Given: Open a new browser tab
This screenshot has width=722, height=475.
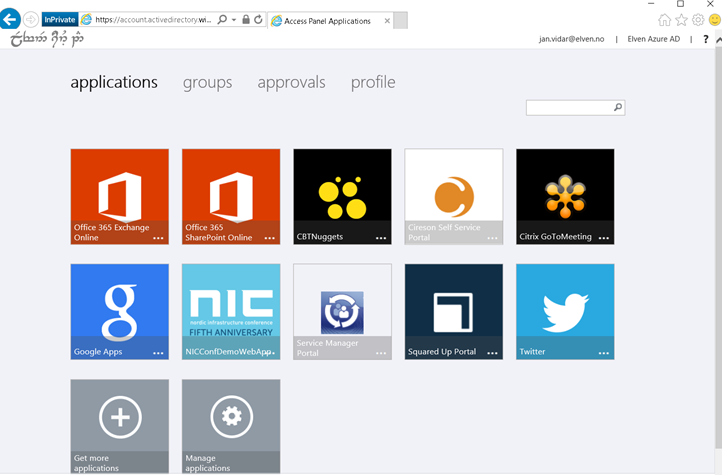Looking at the screenshot, I should coord(401,21).
